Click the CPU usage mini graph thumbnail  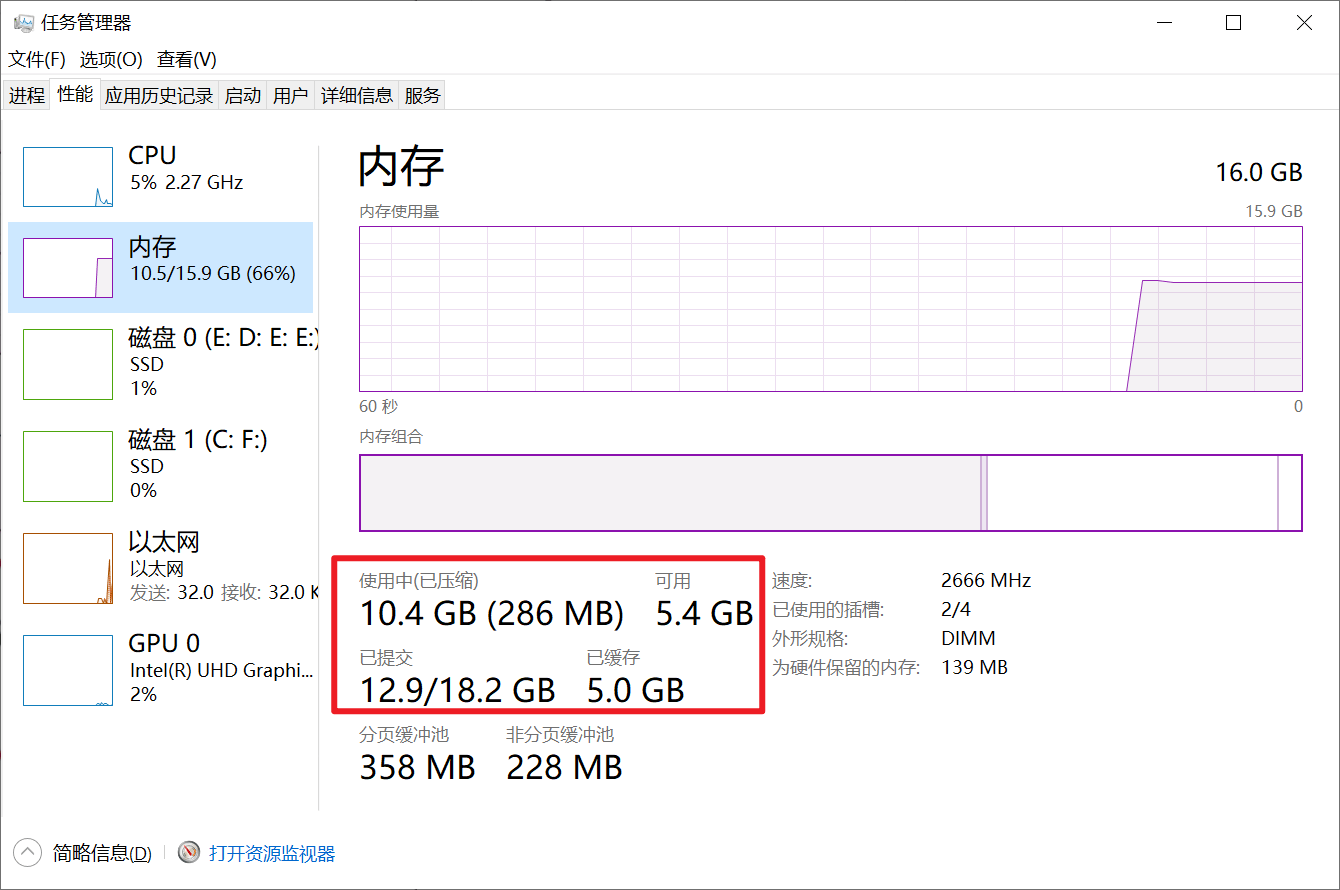click(68, 177)
